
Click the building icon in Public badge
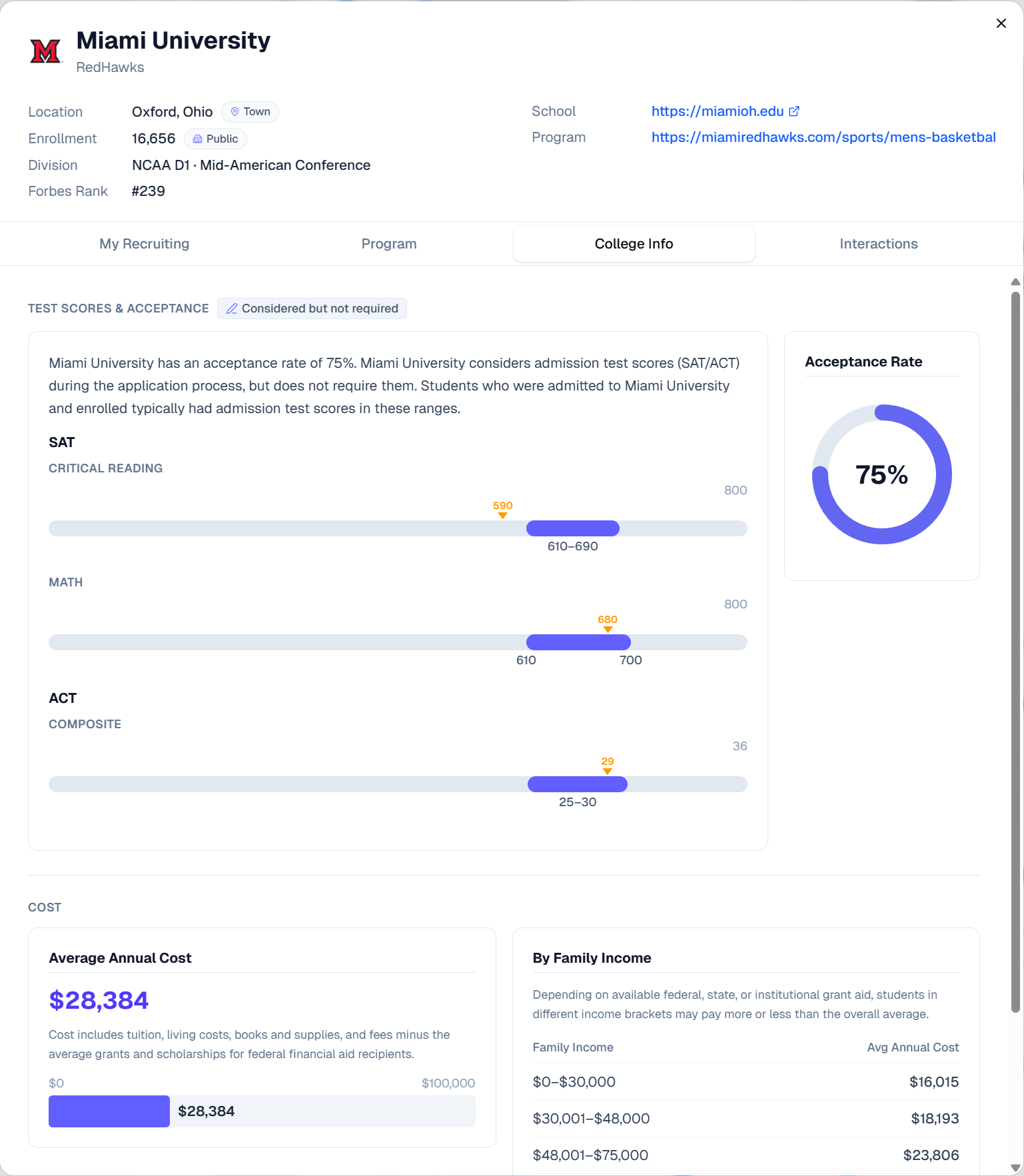(x=197, y=139)
